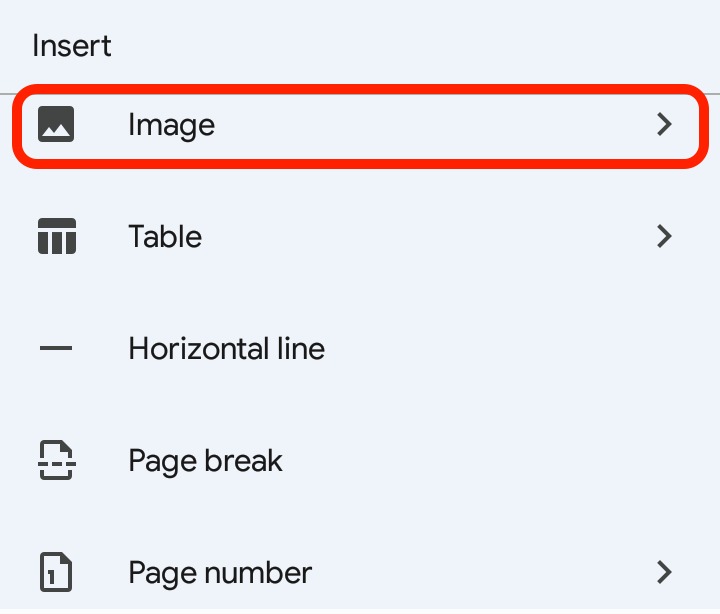Click blank space right of Page break label
The height and width of the screenshot is (614, 720).
480,461
